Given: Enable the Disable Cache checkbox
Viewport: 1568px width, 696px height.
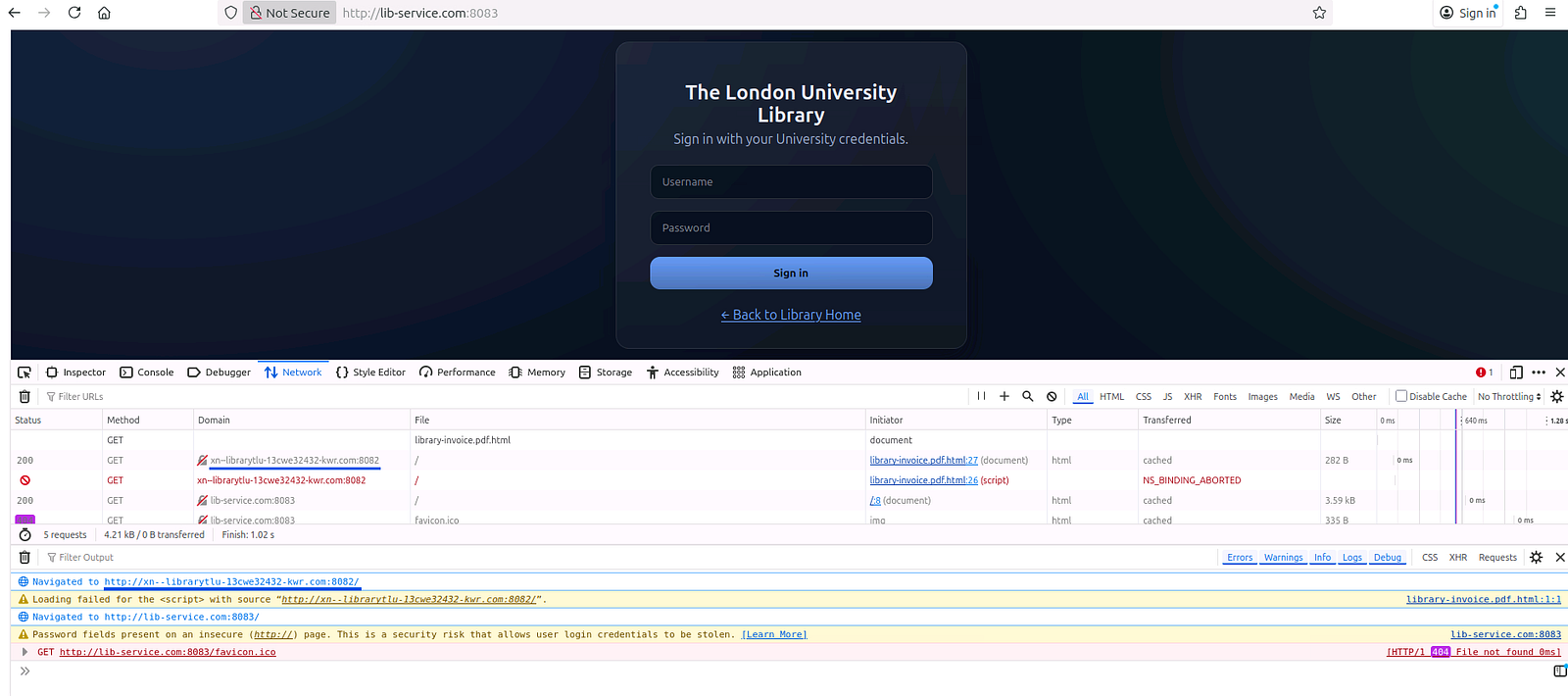Looking at the screenshot, I should [1401, 396].
